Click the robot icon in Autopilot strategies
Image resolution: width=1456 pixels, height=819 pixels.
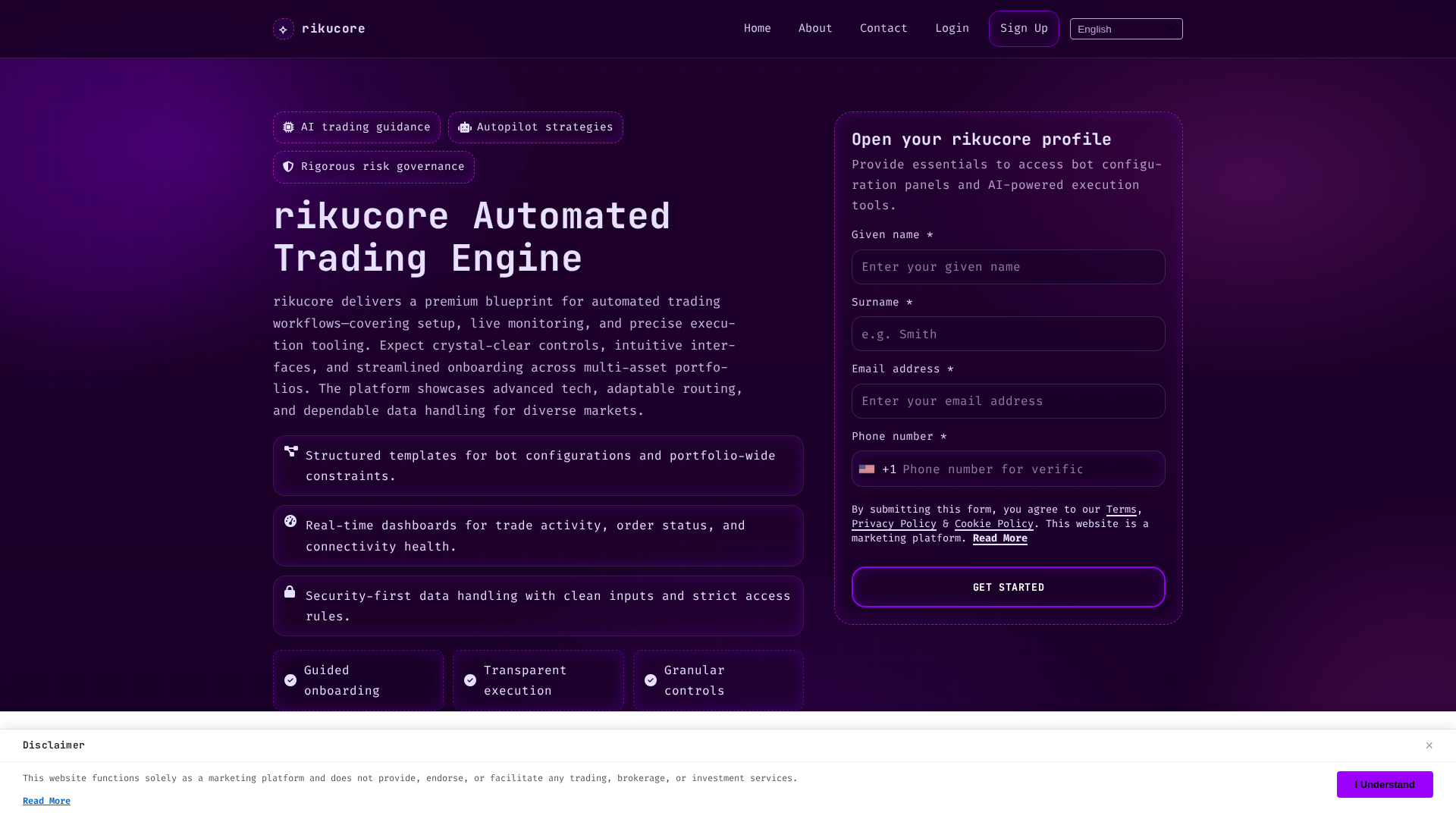pos(465,127)
